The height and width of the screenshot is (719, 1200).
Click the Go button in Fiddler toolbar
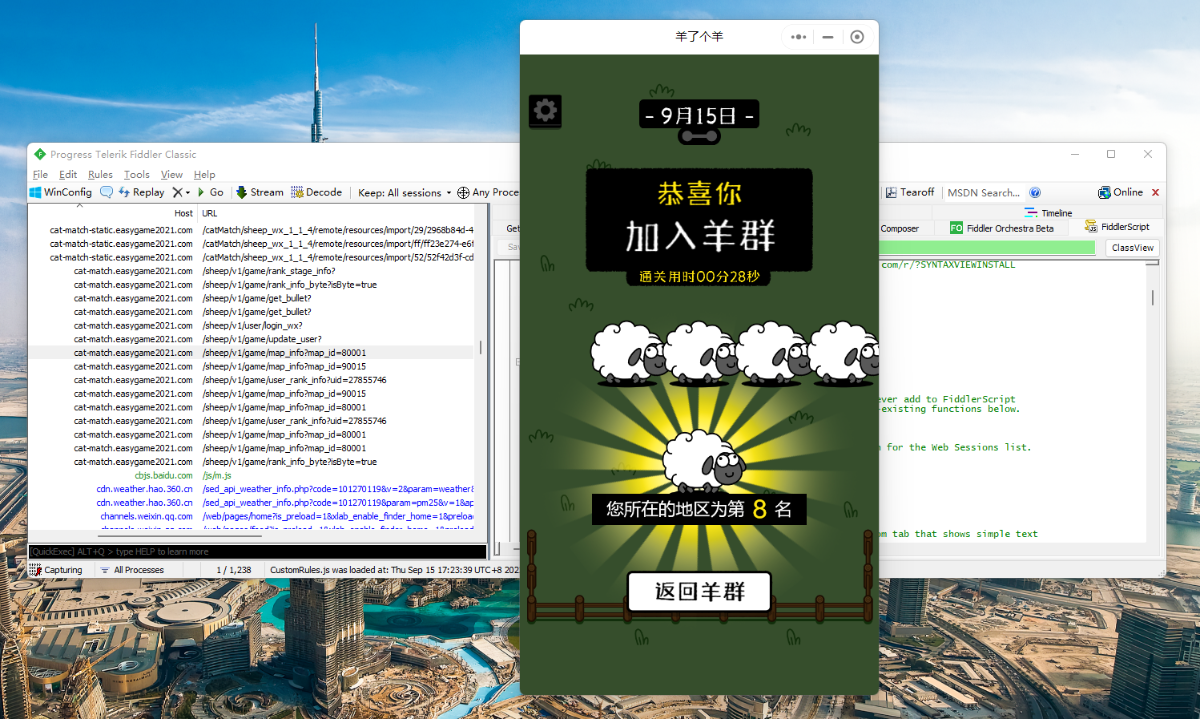[211, 192]
